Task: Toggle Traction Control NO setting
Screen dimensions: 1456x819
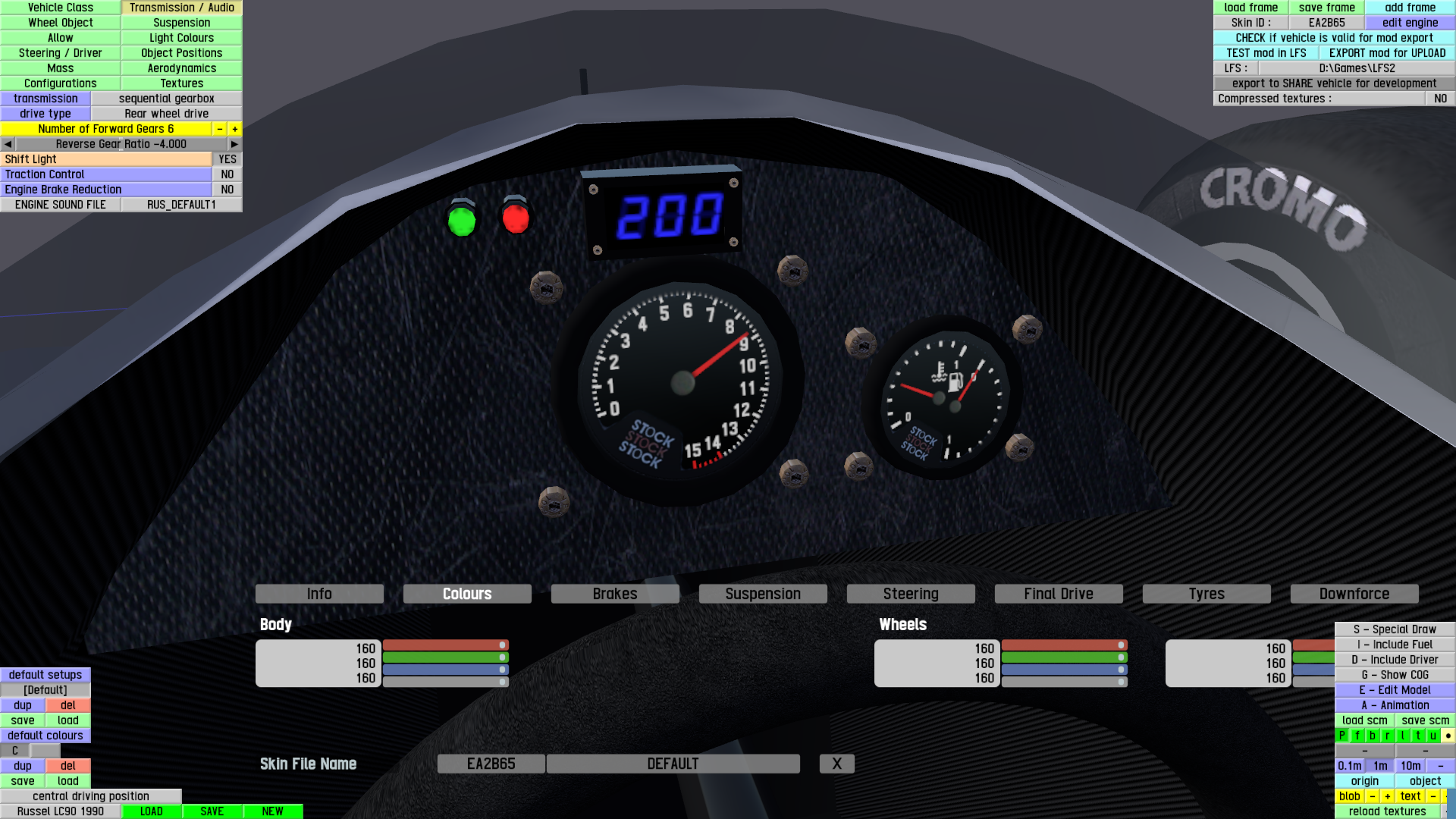Action: pos(227,174)
